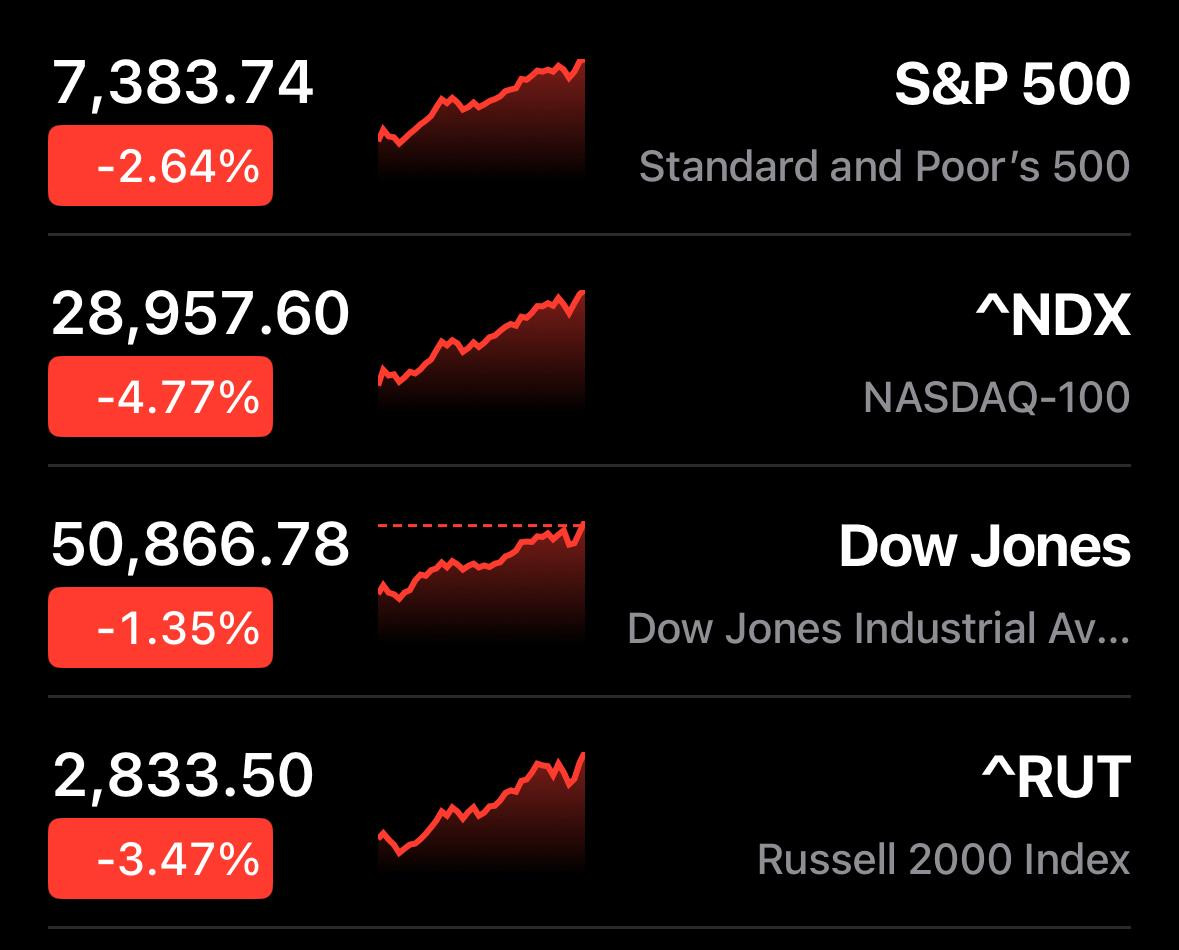The width and height of the screenshot is (1179, 950).
Task: Select the Dow Jones ticker name
Action: point(984,545)
